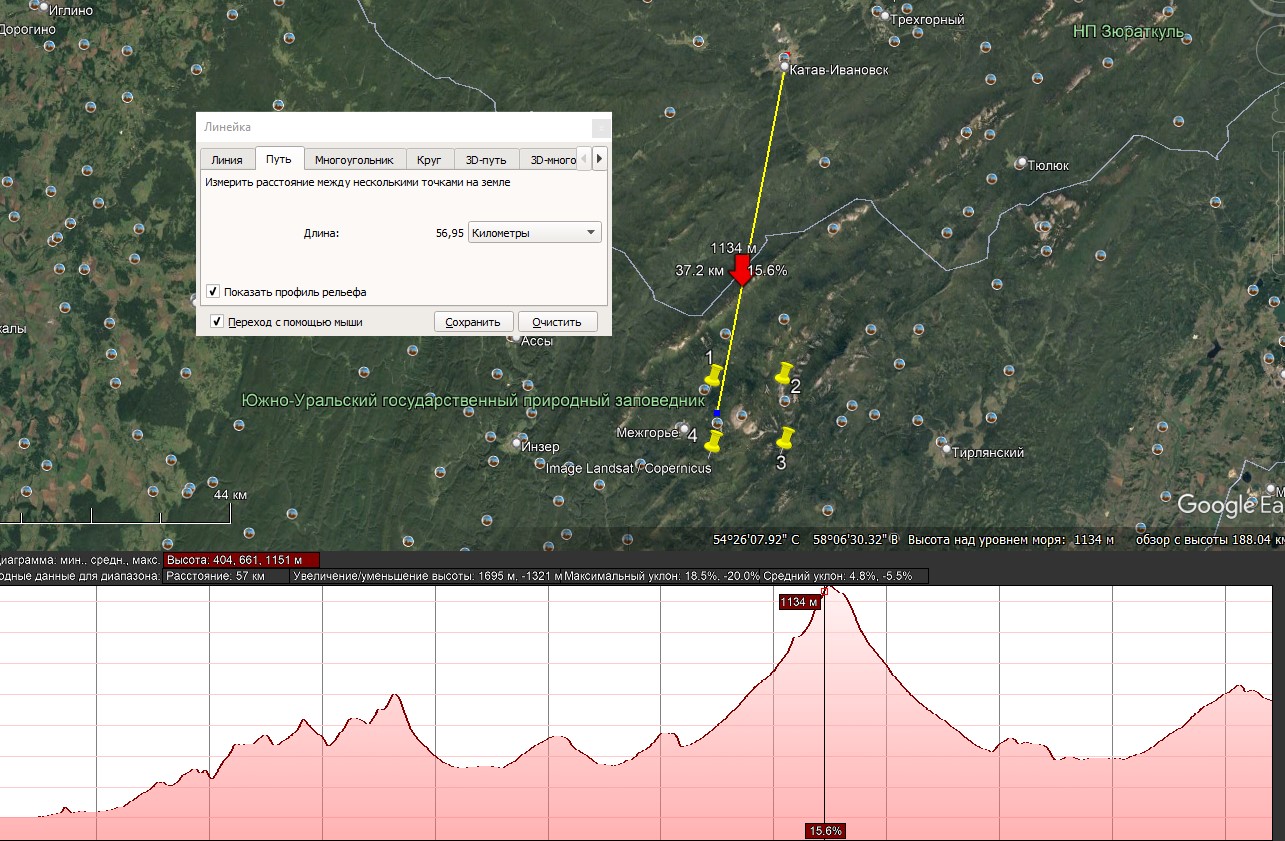Open the Многоугольник tab
The width and height of the screenshot is (1285, 841).
tap(354, 160)
